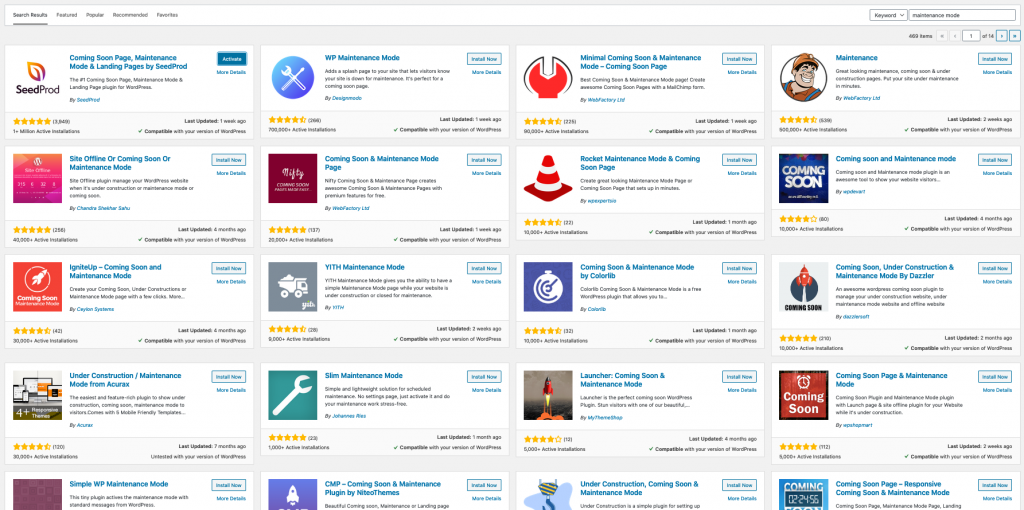1024x510 pixels.
Task: Select the Colorlib Coming Soon stopwatch icon
Action: [548, 287]
